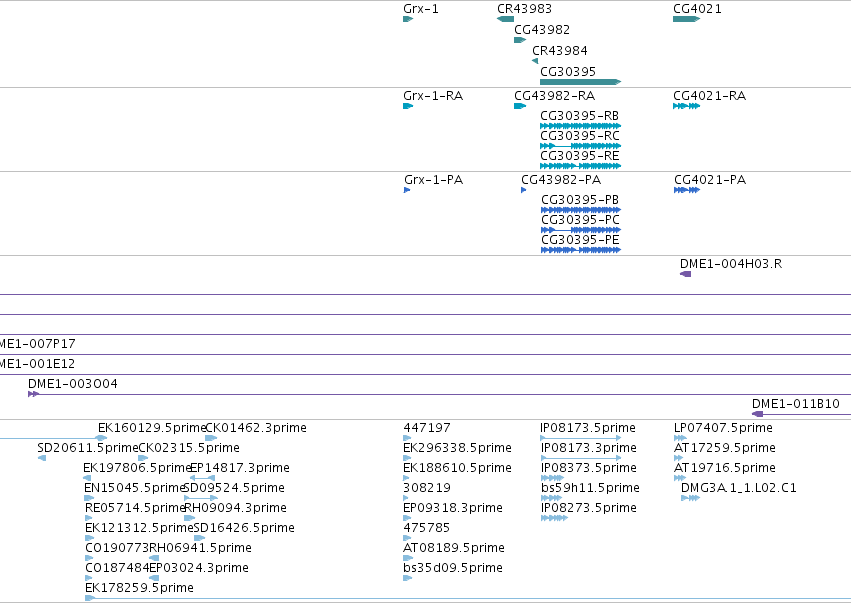Click the EP03024.3prime EST label
Screen dimensions: 851x603
coord(199,568)
